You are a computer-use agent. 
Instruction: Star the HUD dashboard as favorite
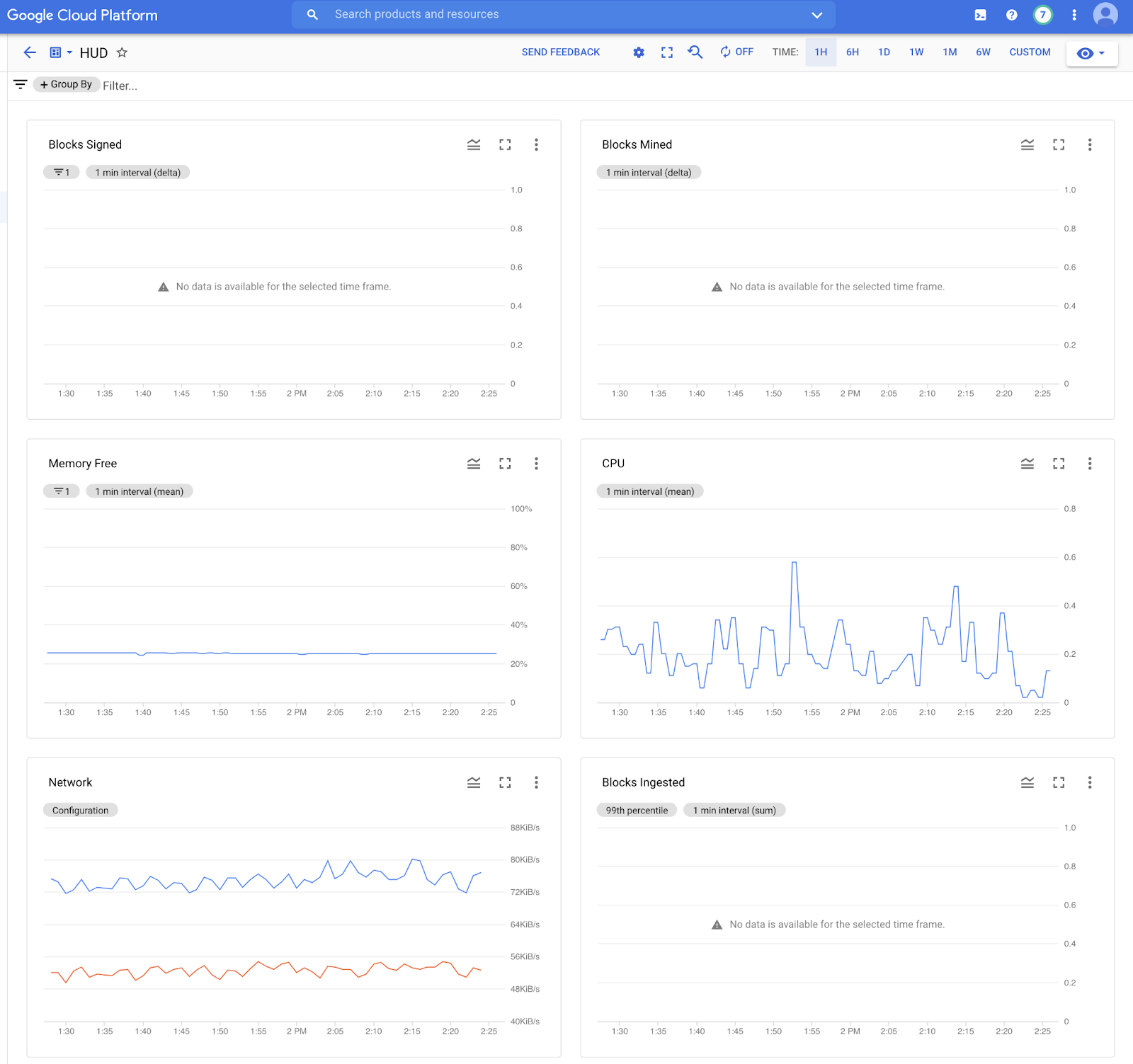[x=122, y=53]
